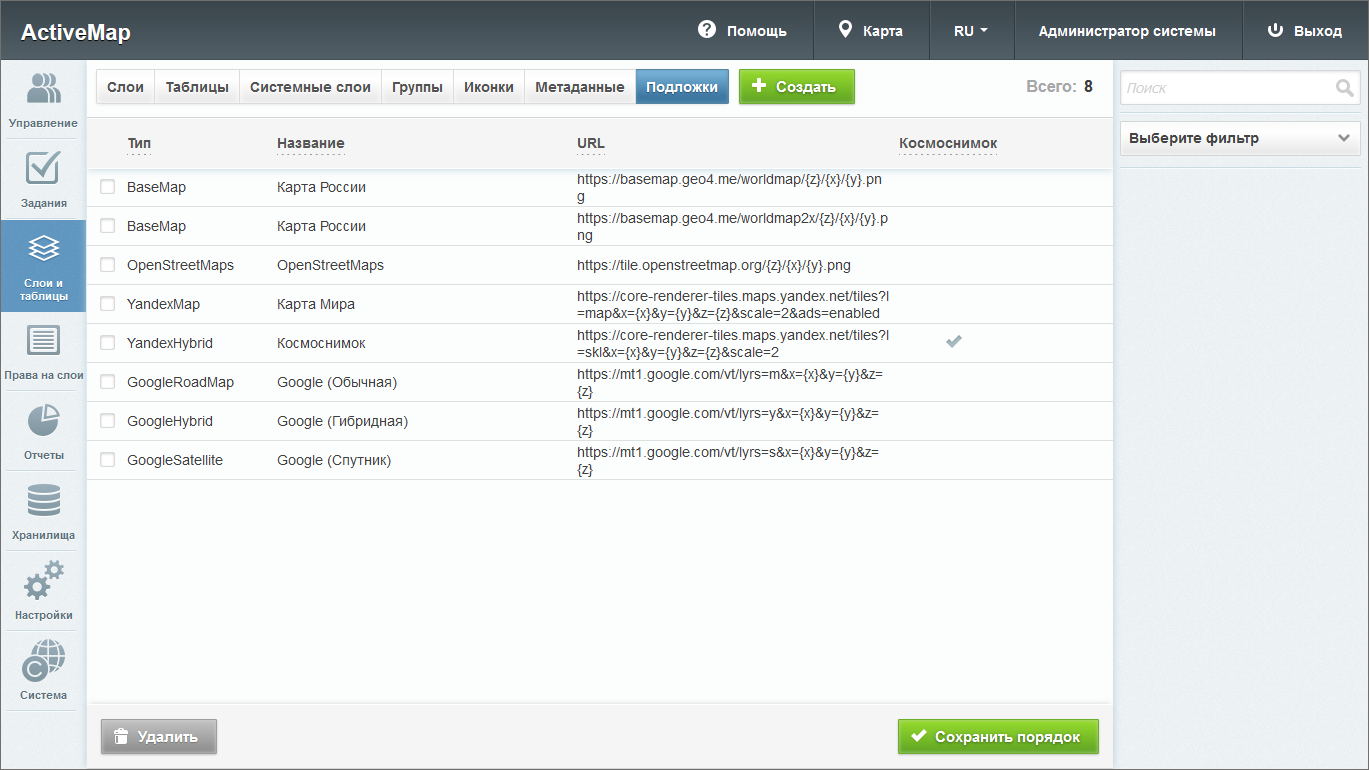Select the GoogleSatellite row checkbox

108,460
